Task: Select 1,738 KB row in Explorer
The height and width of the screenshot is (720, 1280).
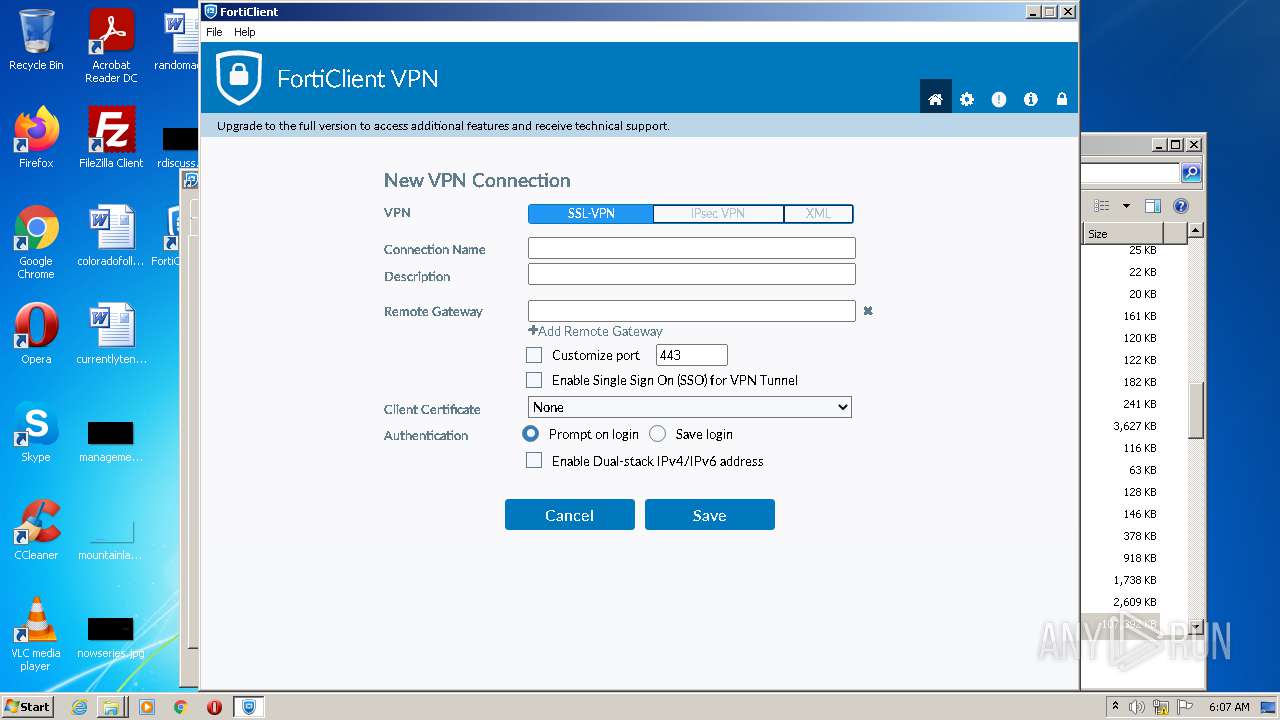Action: (x=1134, y=580)
